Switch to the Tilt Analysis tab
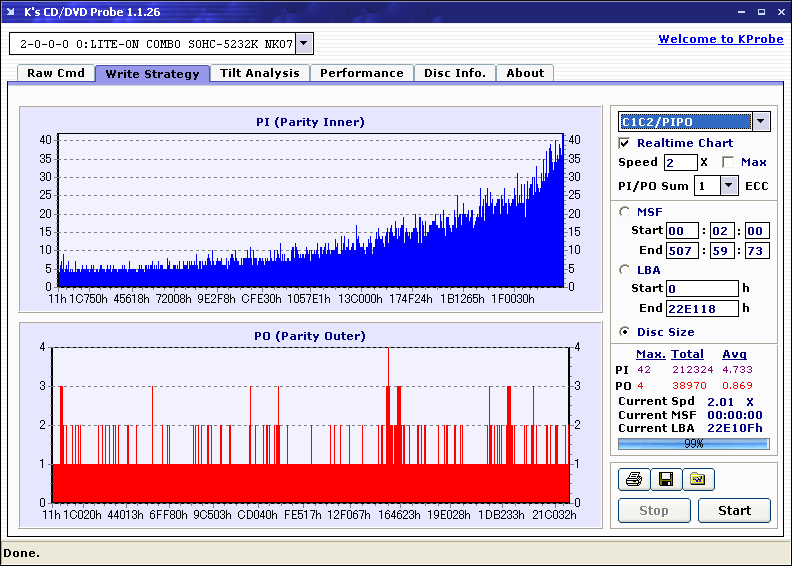The height and width of the screenshot is (566, 792). pos(259,73)
